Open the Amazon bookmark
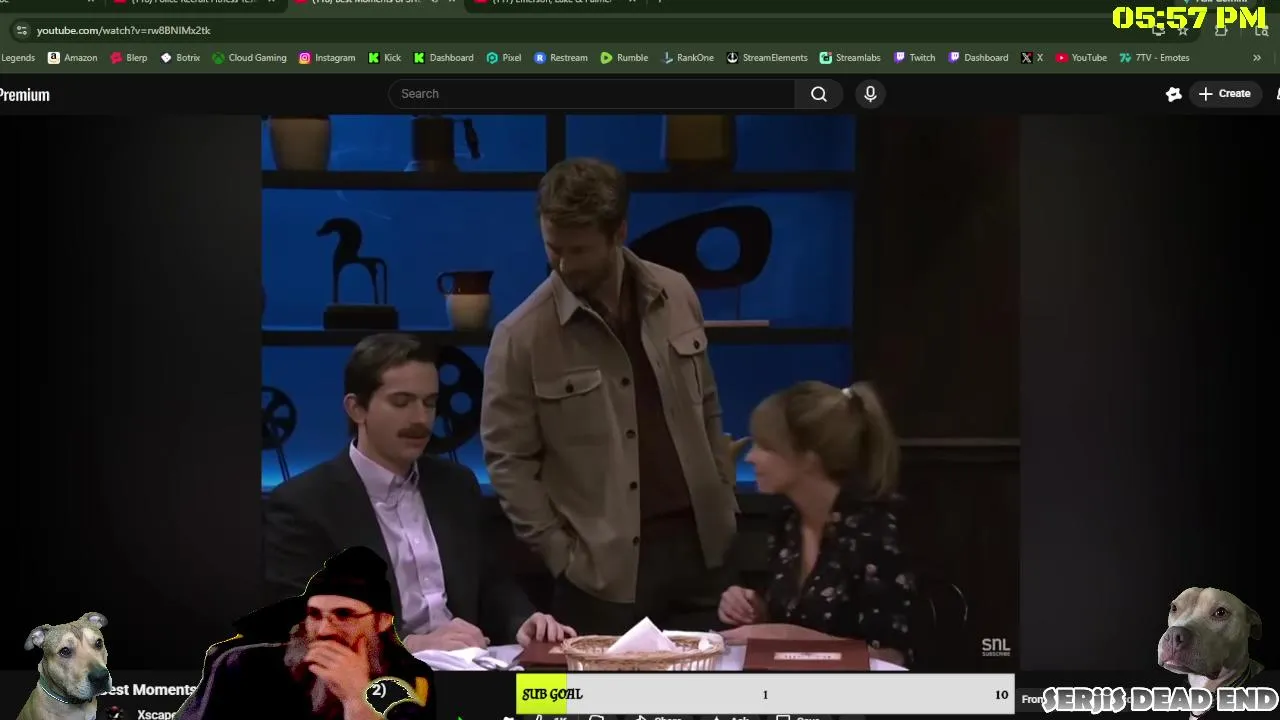Viewport: 1280px width, 720px height. click(x=72, y=58)
